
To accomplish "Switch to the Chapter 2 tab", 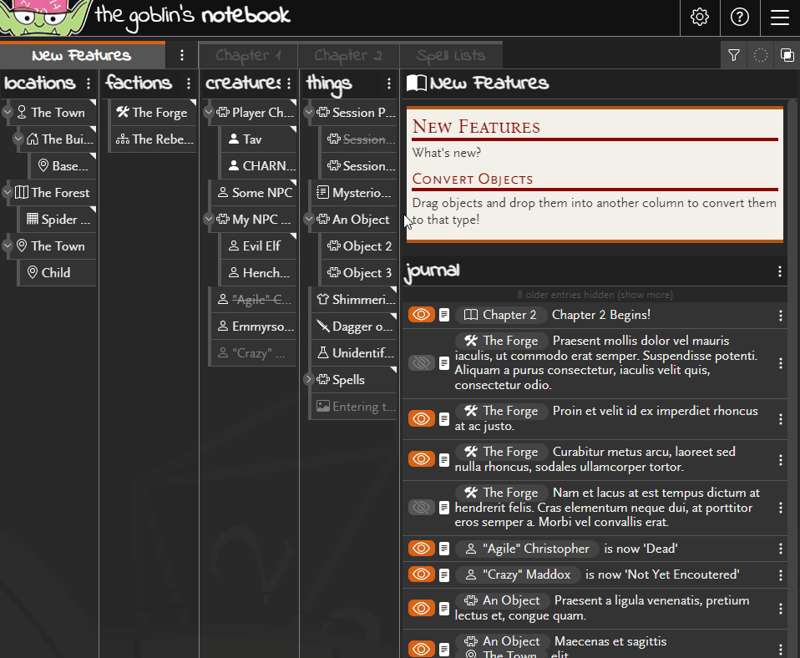I will pyautogui.click(x=348, y=55).
